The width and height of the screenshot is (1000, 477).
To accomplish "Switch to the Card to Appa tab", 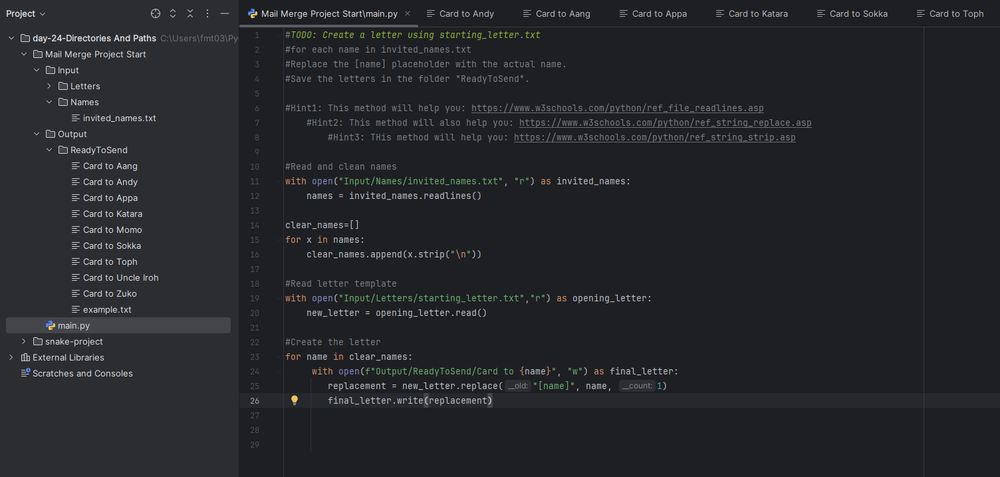I will [x=653, y=13].
